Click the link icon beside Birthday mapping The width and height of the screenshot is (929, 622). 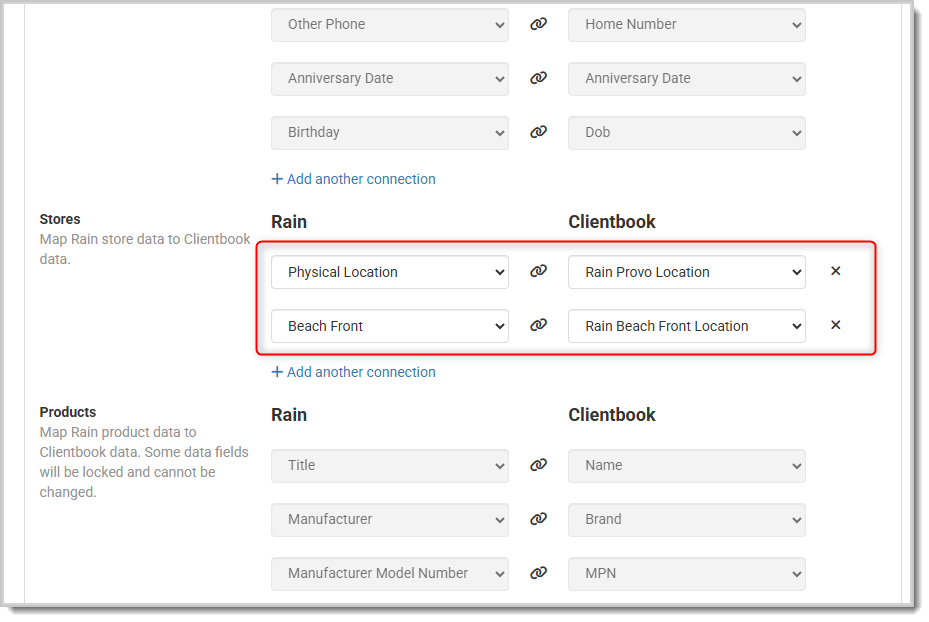click(x=538, y=129)
